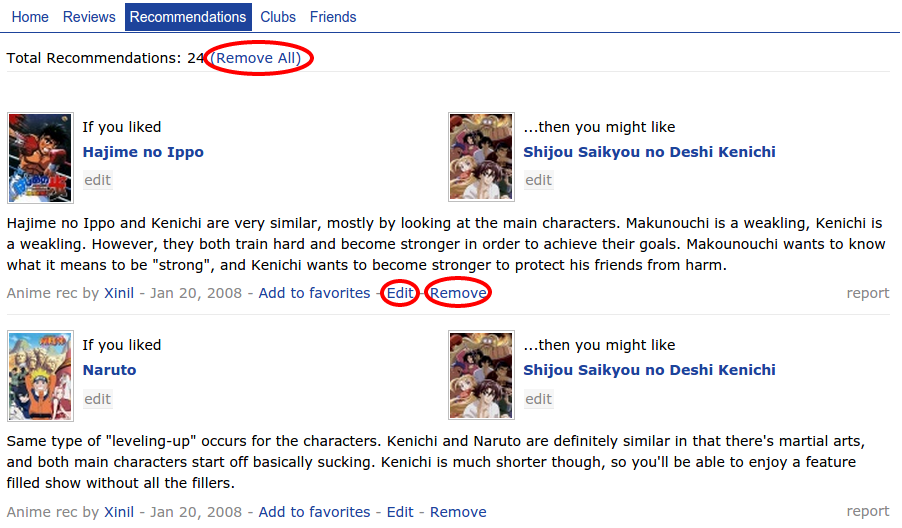Open the Hajime no Ippo title link
902x528 pixels.
(x=143, y=152)
